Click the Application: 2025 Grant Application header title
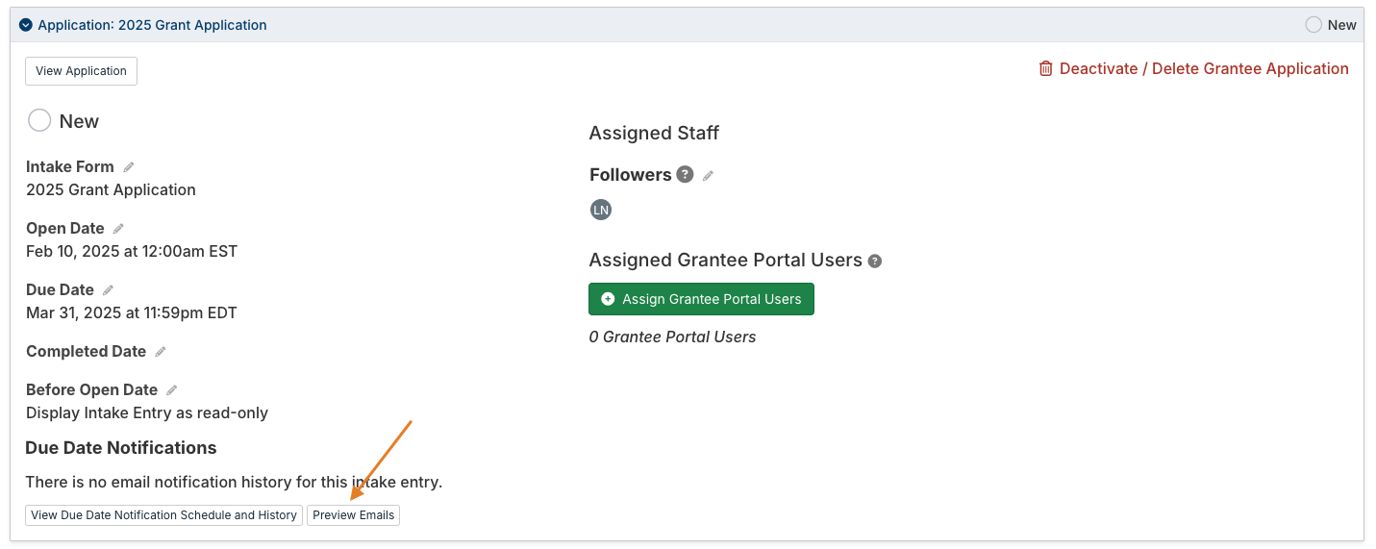1376x549 pixels. (x=152, y=25)
